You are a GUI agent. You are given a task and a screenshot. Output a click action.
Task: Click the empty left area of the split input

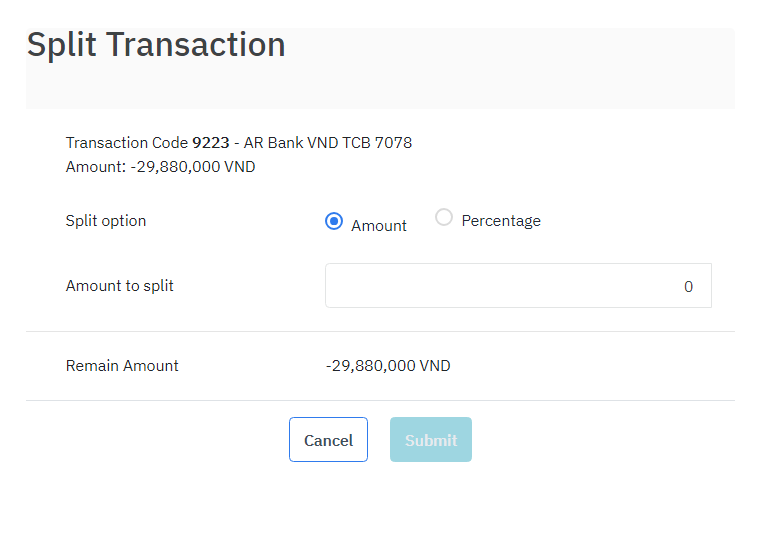pyautogui.click(x=400, y=286)
